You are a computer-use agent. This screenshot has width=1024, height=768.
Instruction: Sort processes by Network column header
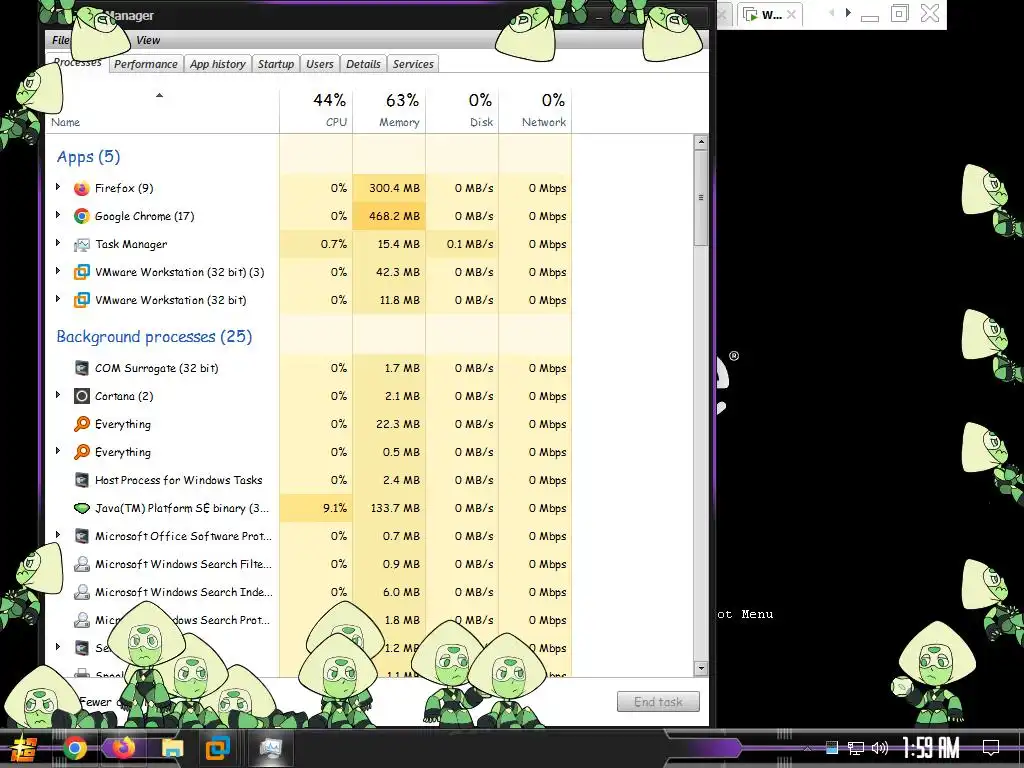click(x=536, y=110)
